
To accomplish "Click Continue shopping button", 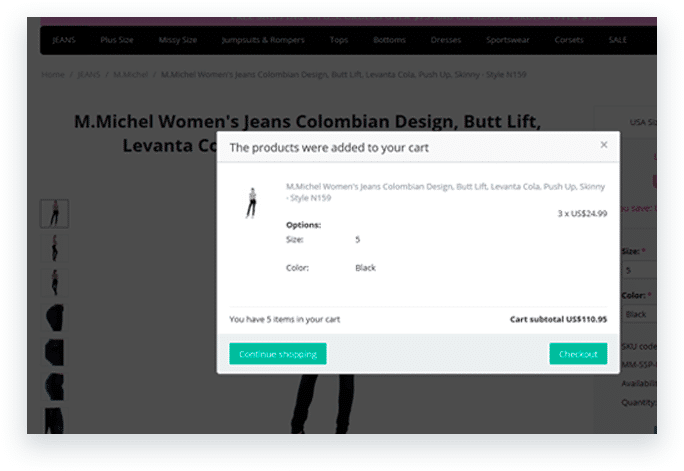I will (x=278, y=354).
